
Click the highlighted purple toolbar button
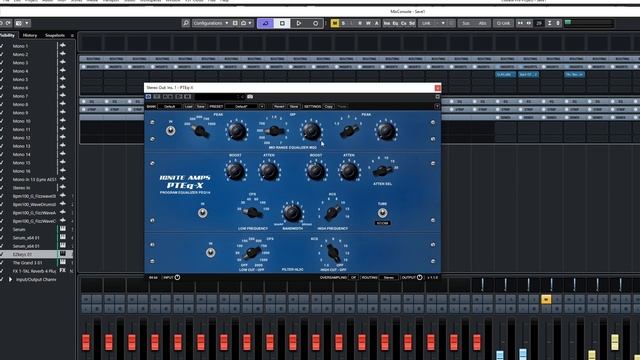pyautogui.click(x=265, y=23)
